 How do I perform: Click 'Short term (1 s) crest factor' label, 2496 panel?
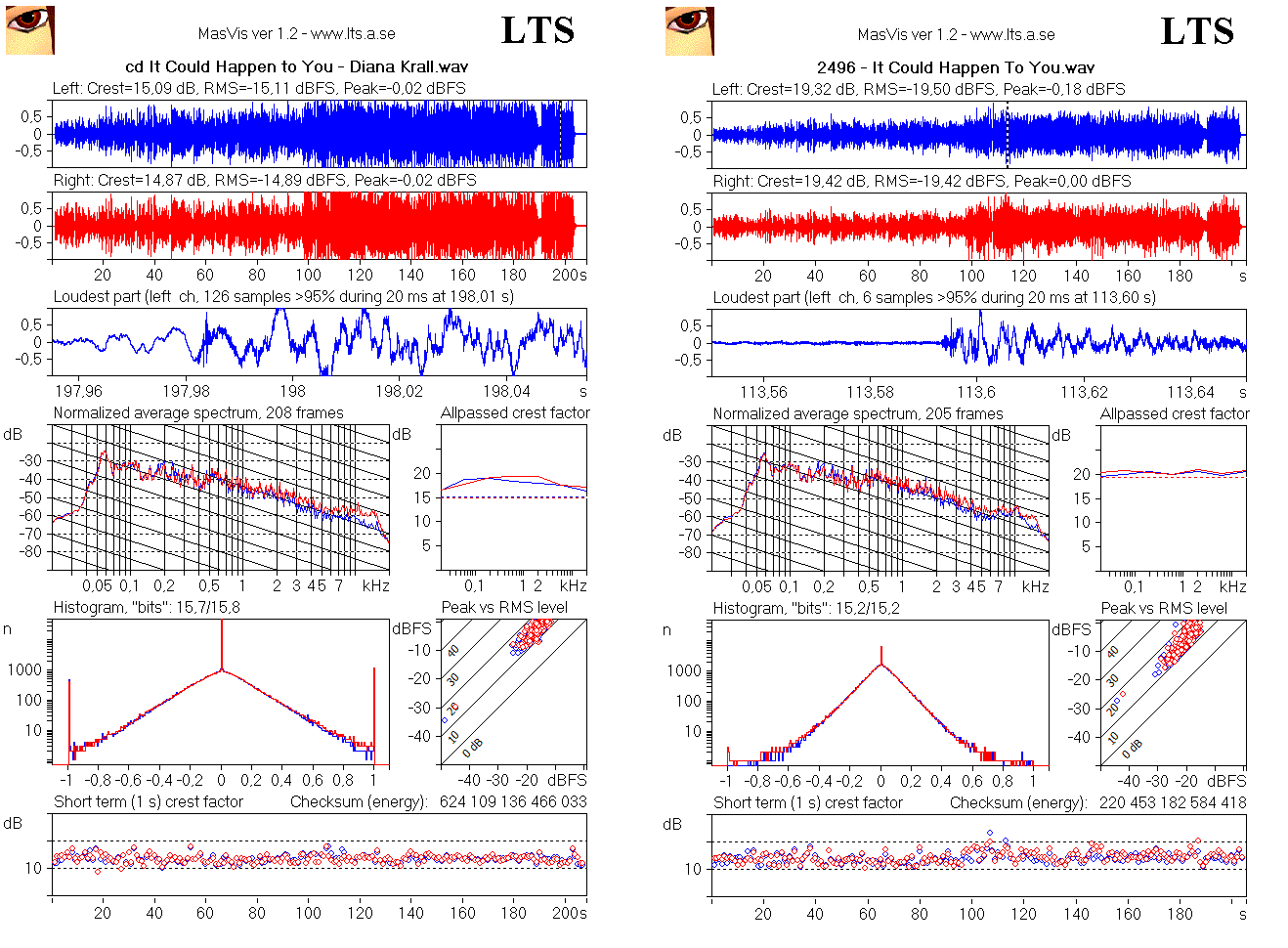click(x=808, y=802)
